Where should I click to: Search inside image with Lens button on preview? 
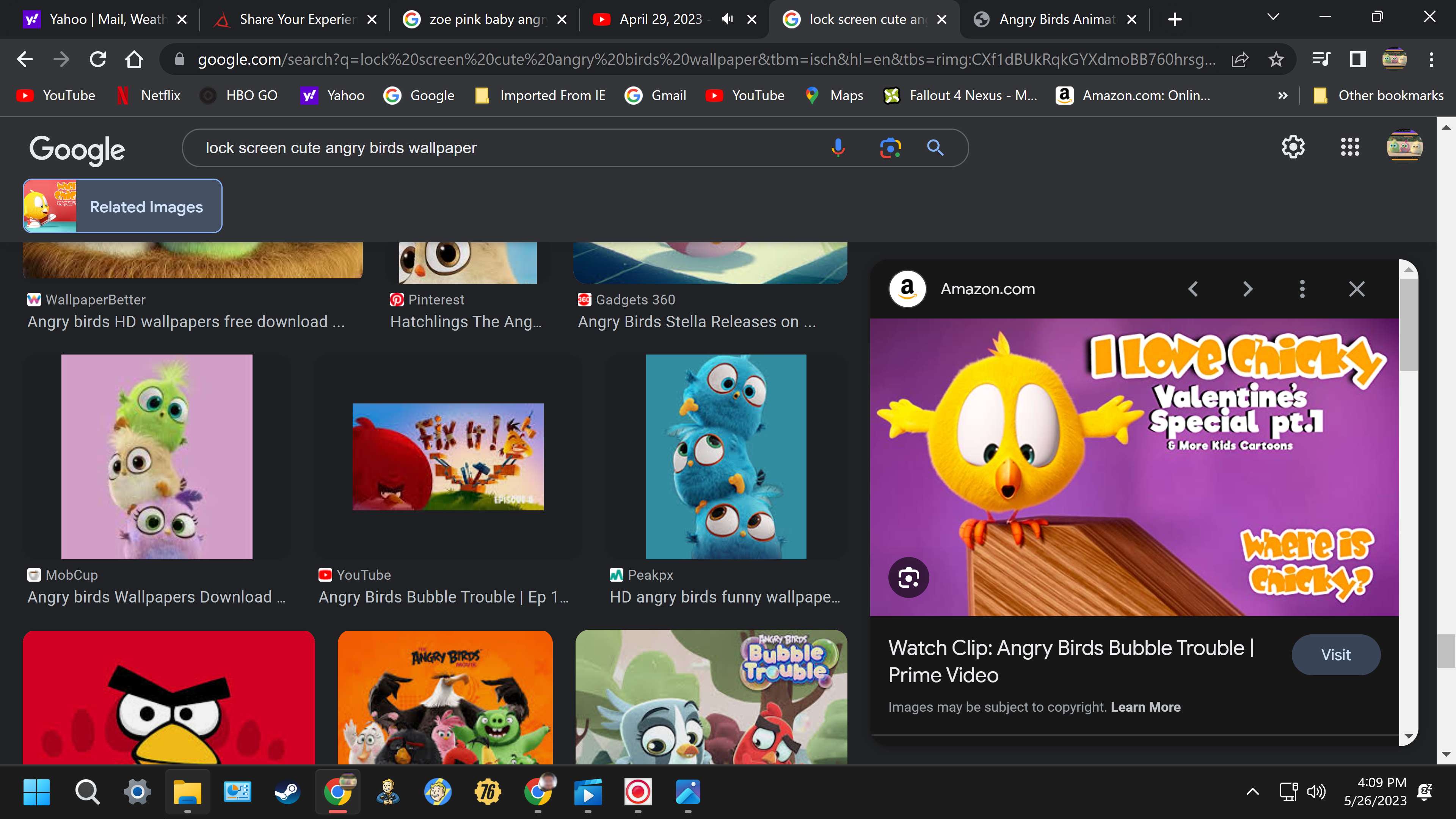pyautogui.click(x=908, y=577)
